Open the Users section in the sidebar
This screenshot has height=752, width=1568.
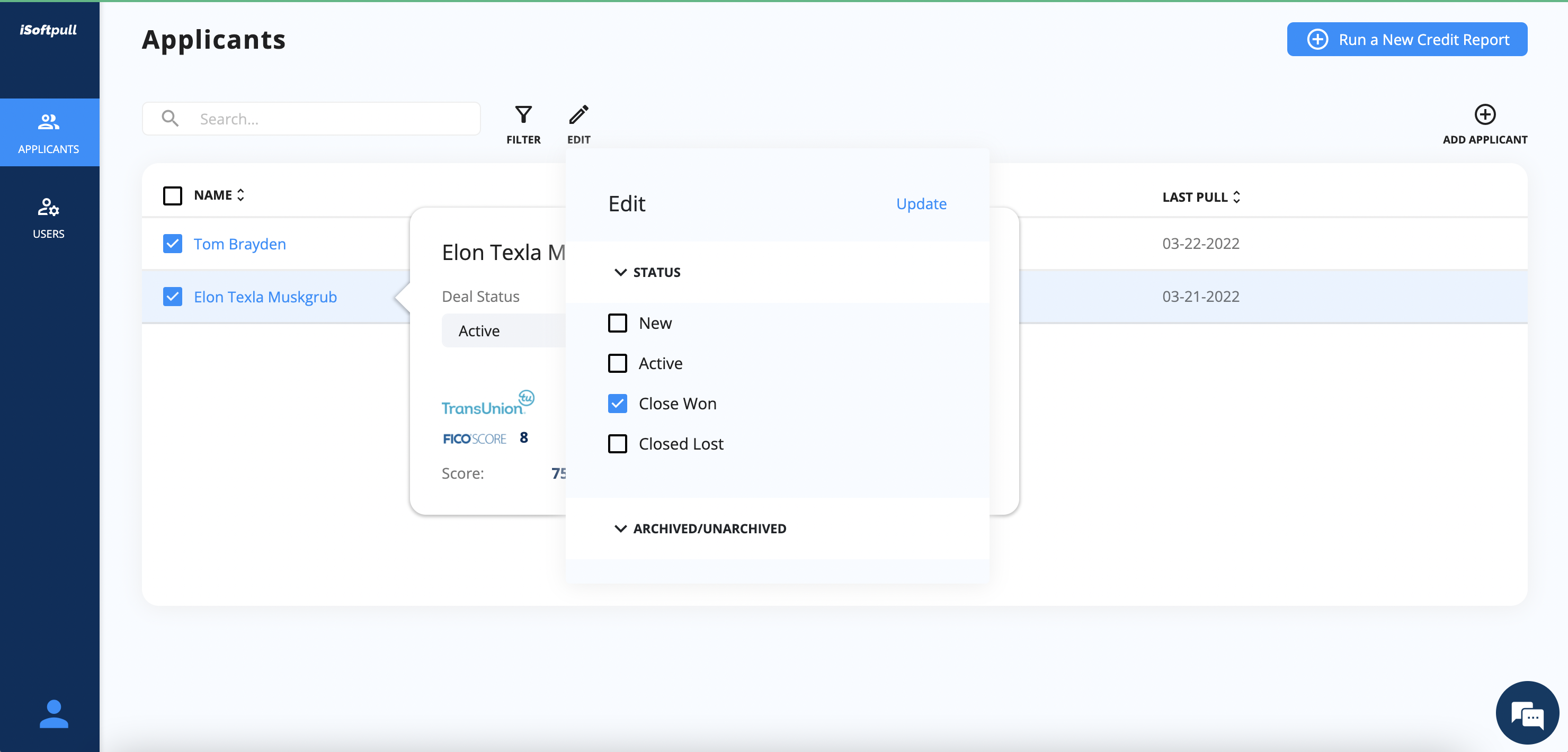tap(49, 217)
